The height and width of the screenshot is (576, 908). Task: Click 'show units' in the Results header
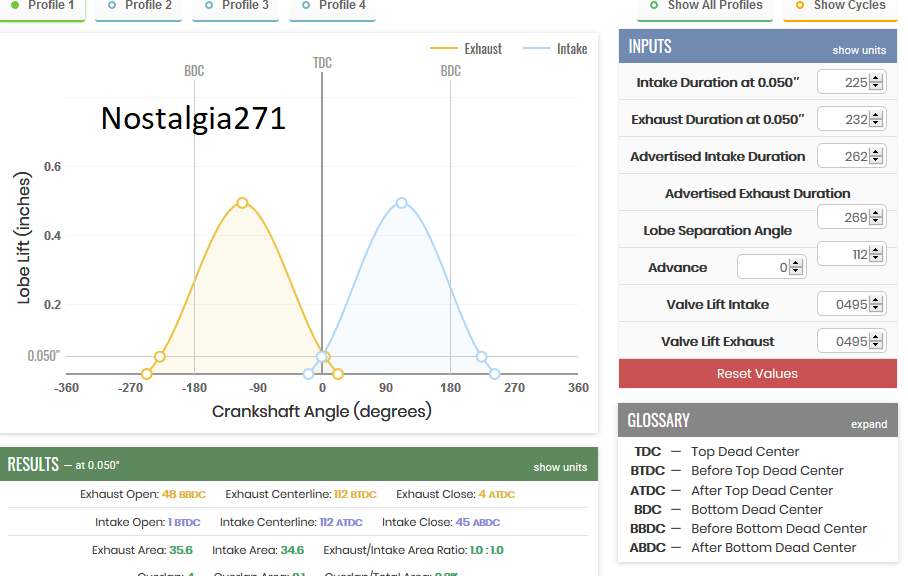point(560,467)
